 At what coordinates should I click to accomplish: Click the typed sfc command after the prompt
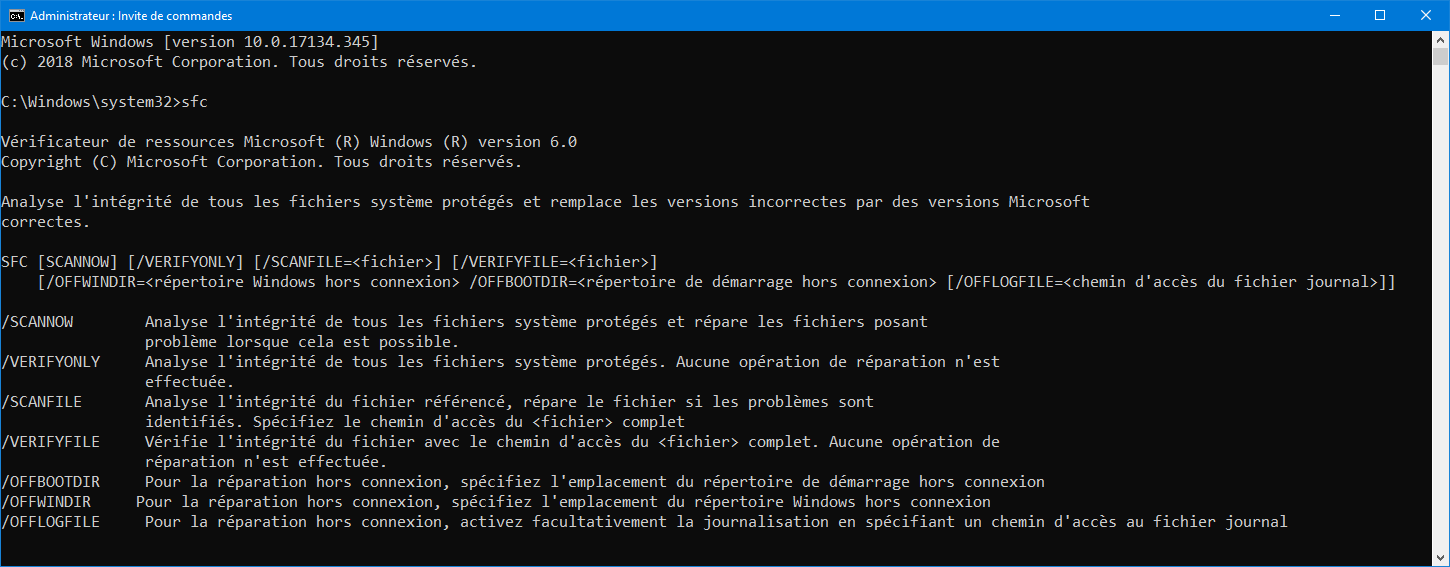click(x=194, y=102)
